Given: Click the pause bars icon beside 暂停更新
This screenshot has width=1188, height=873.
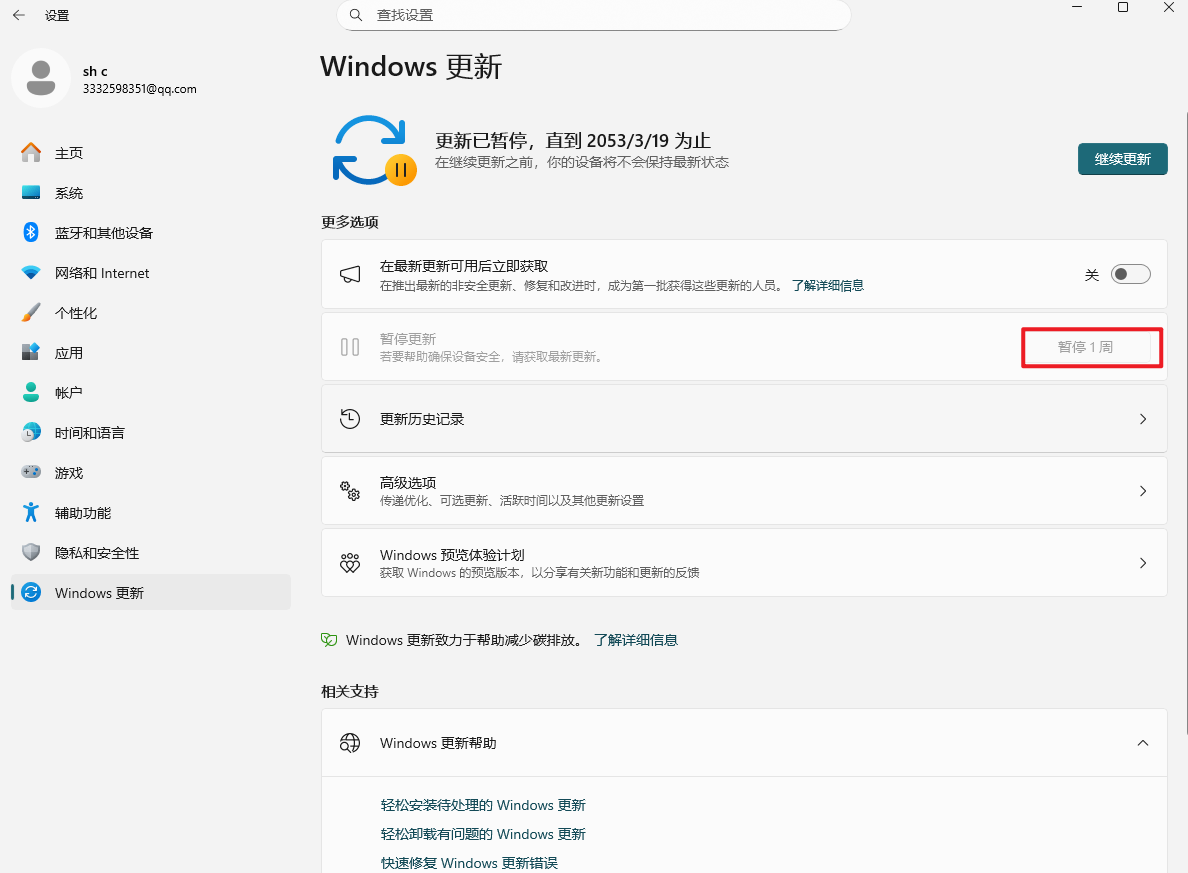Looking at the screenshot, I should [350, 347].
